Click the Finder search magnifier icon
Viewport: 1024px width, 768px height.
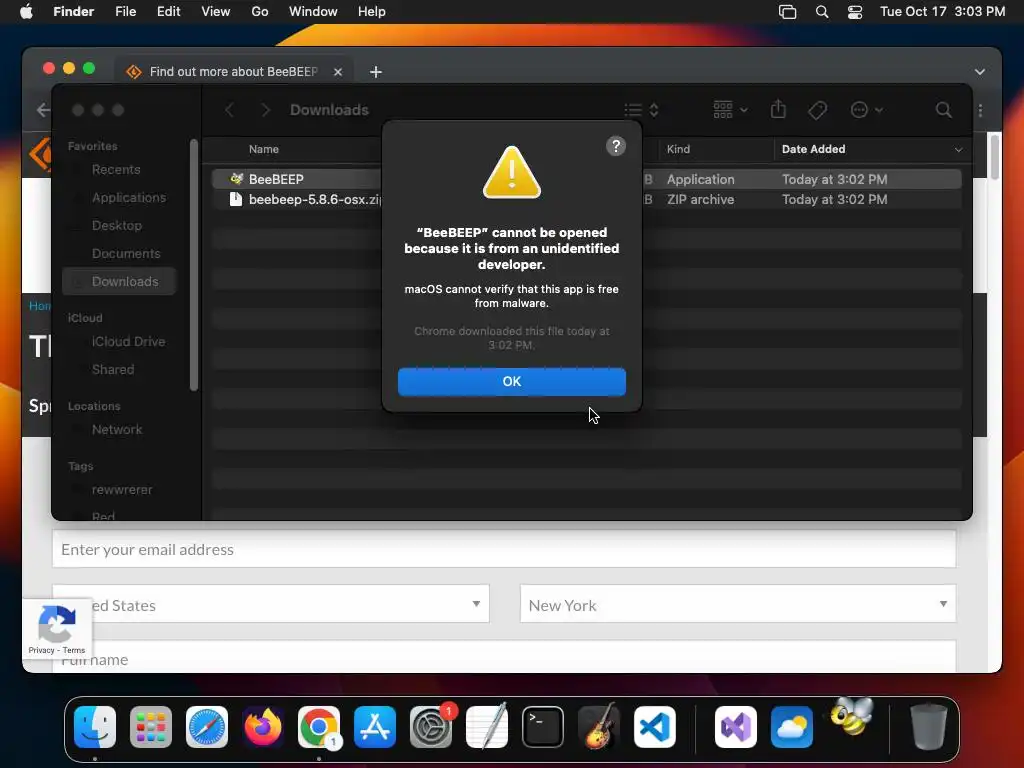943,110
